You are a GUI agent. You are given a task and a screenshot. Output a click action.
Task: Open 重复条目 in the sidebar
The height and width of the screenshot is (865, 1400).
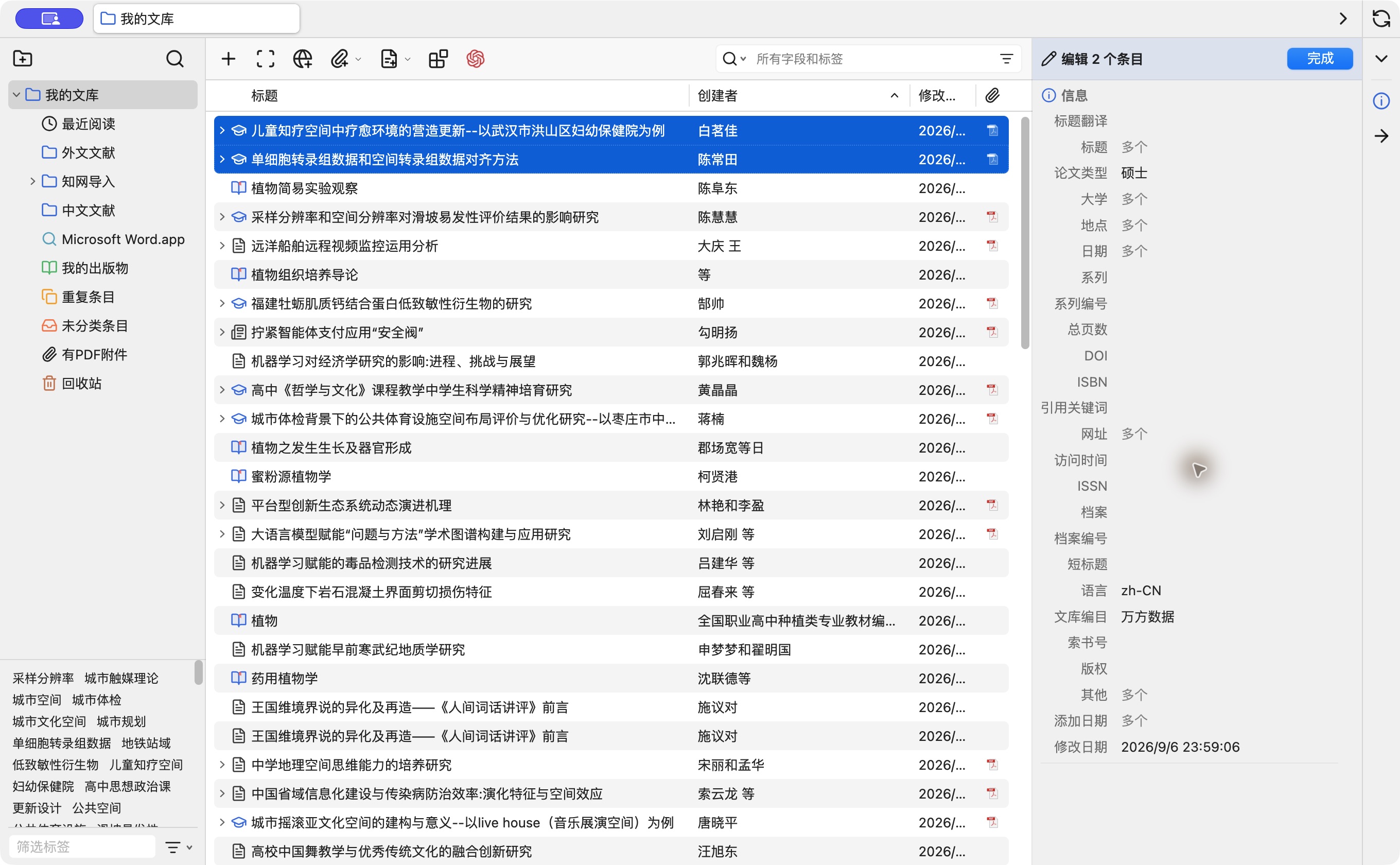click(x=88, y=297)
